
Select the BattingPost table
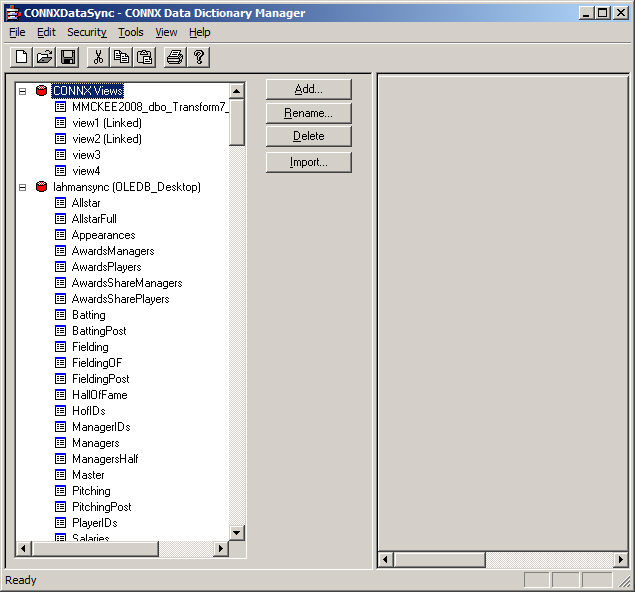pyautogui.click(x=99, y=331)
